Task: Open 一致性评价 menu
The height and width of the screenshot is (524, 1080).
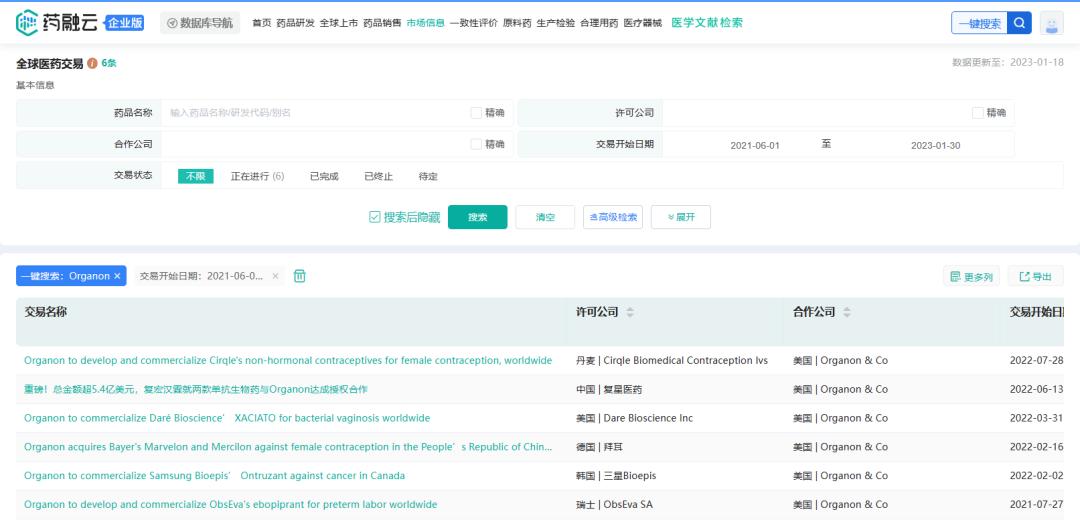Action: (x=474, y=23)
